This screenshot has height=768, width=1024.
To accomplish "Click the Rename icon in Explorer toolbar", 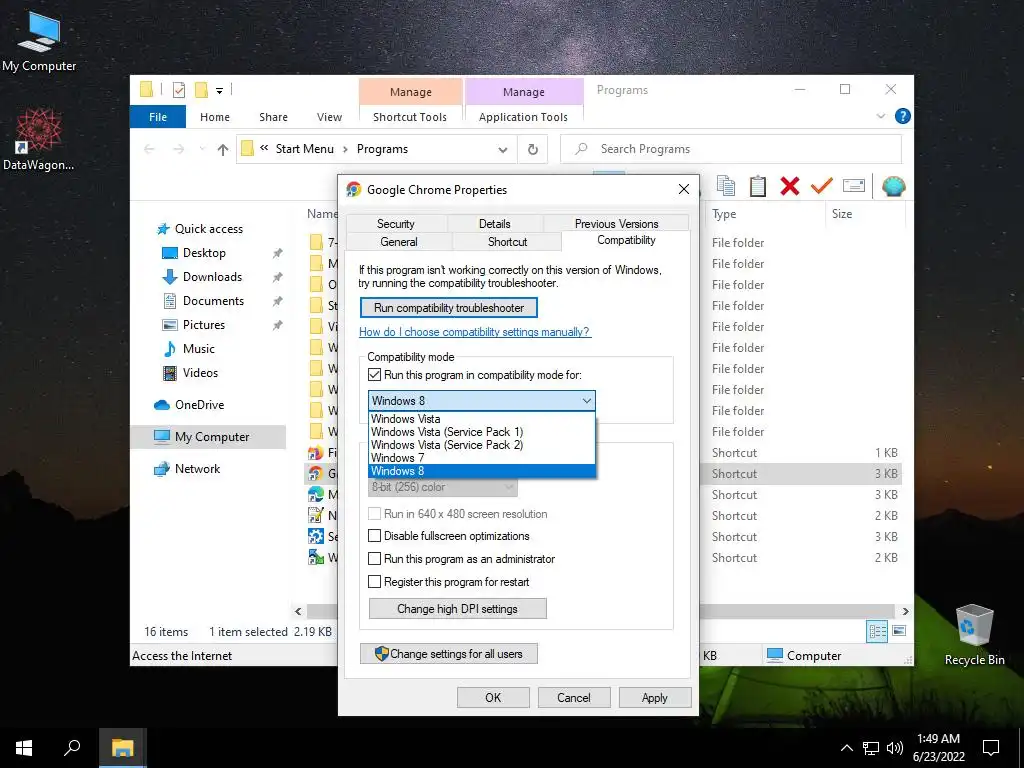I will tap(854, 186).
